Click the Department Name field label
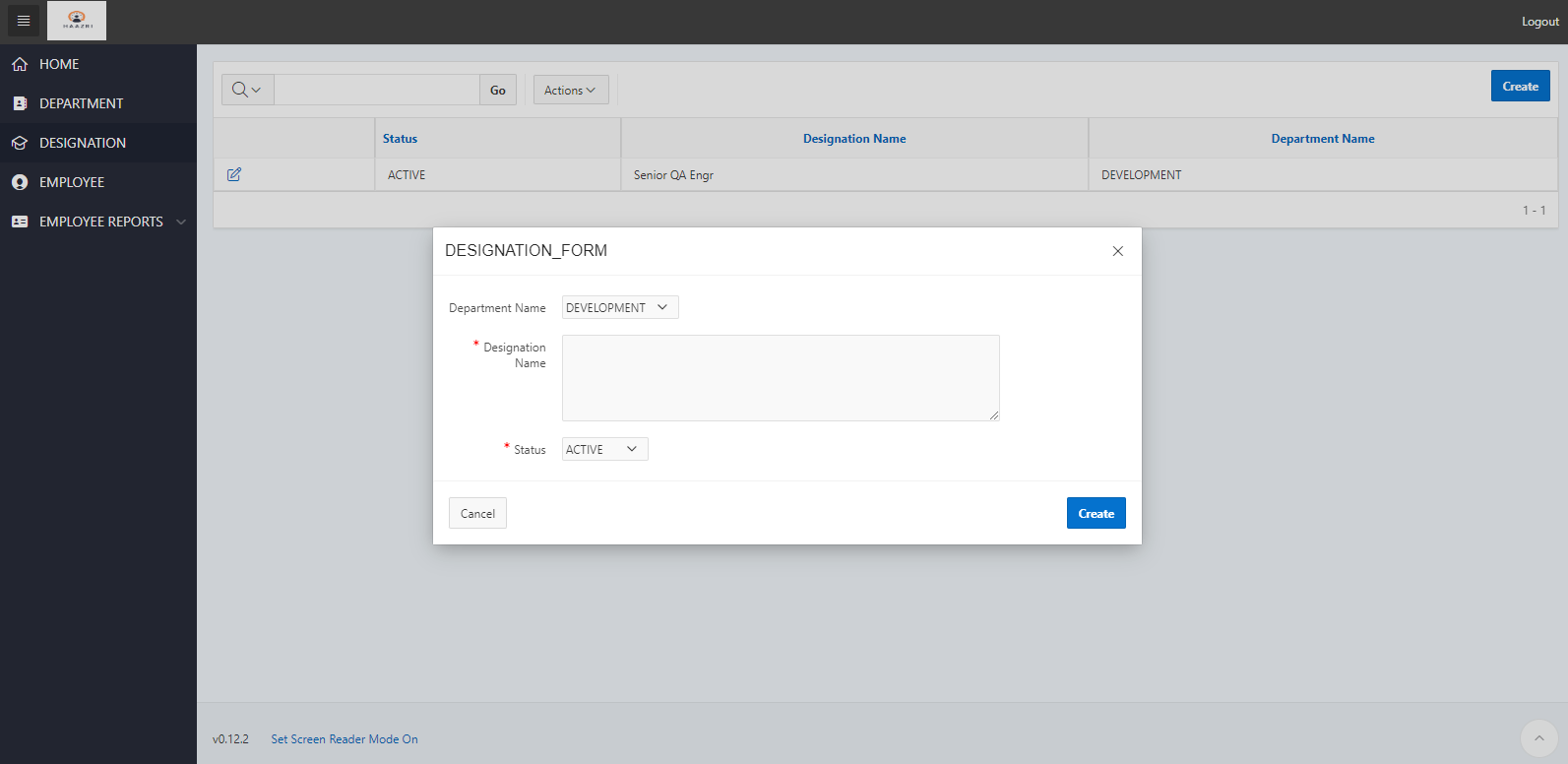The height and width of the screenshot is (764, 1568). click(x=497, y=308)
